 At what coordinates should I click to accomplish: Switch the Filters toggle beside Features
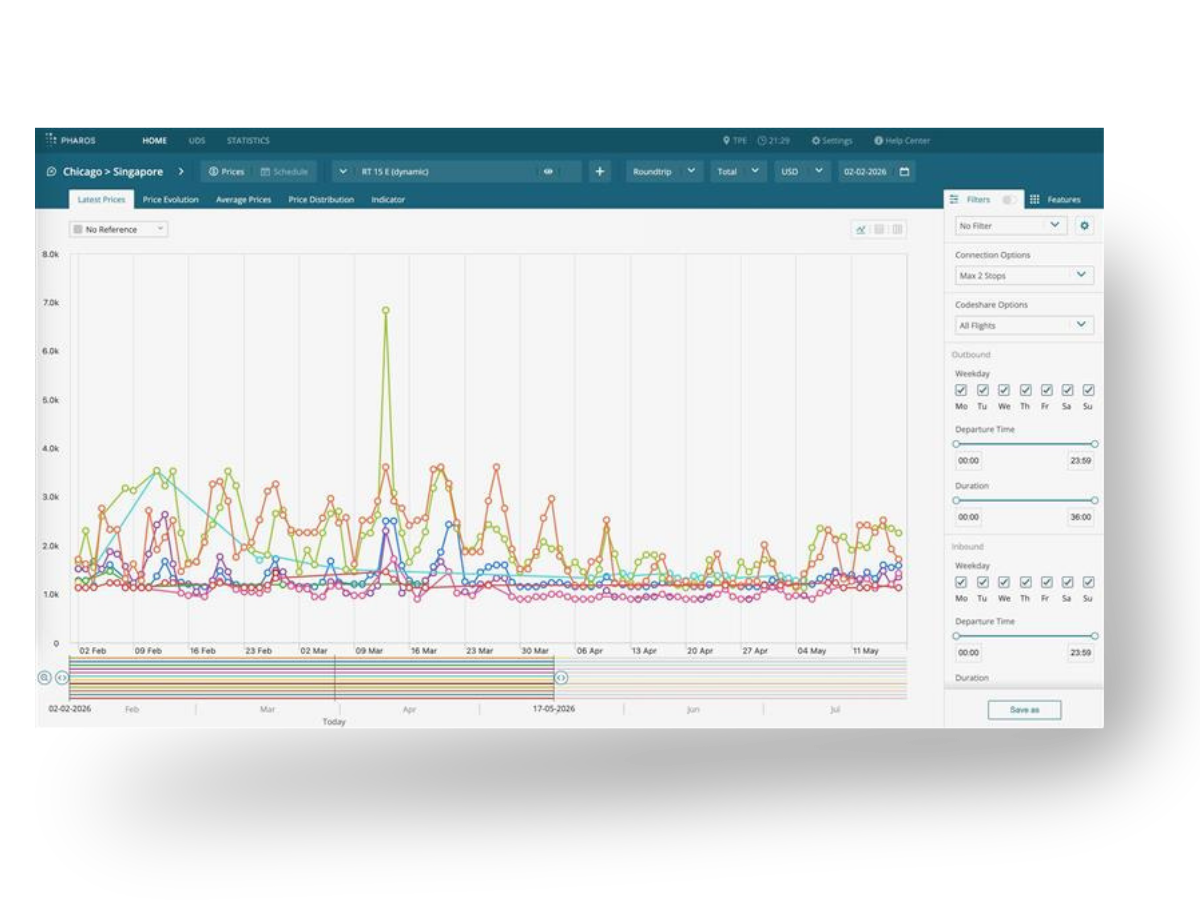coord(1008,199)
